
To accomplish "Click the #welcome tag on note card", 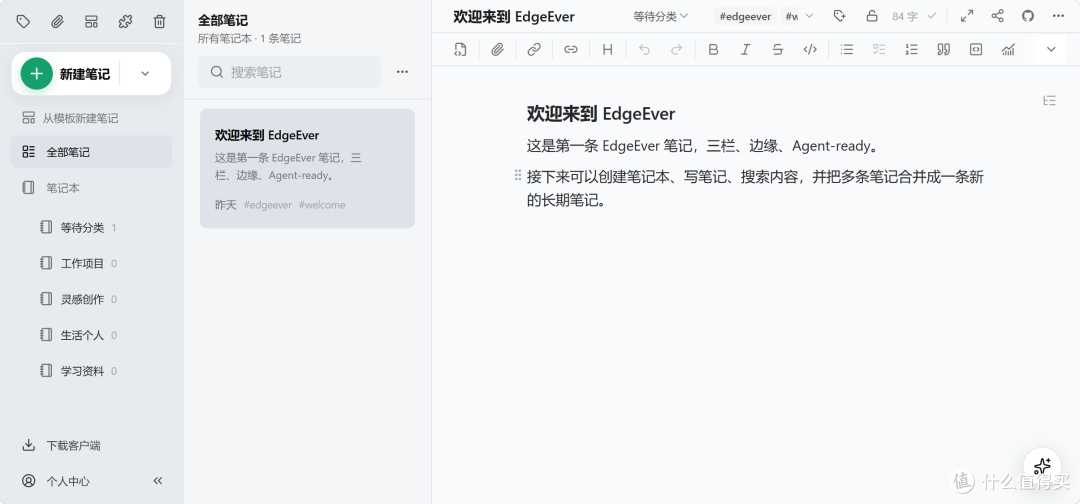I will [322, 205].
